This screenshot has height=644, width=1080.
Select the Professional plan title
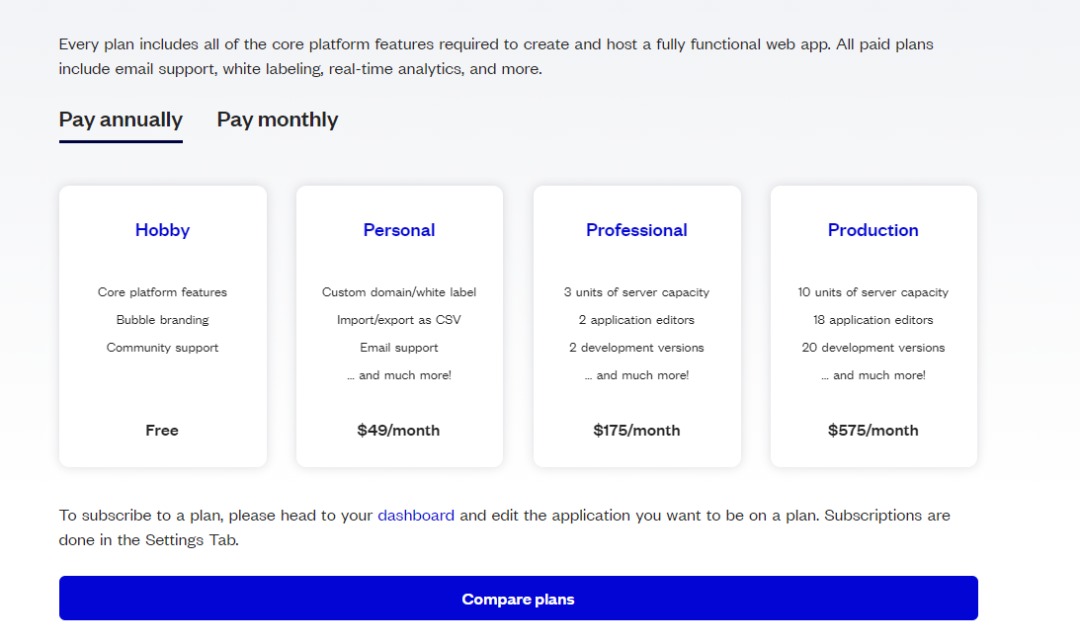[636, 230]
